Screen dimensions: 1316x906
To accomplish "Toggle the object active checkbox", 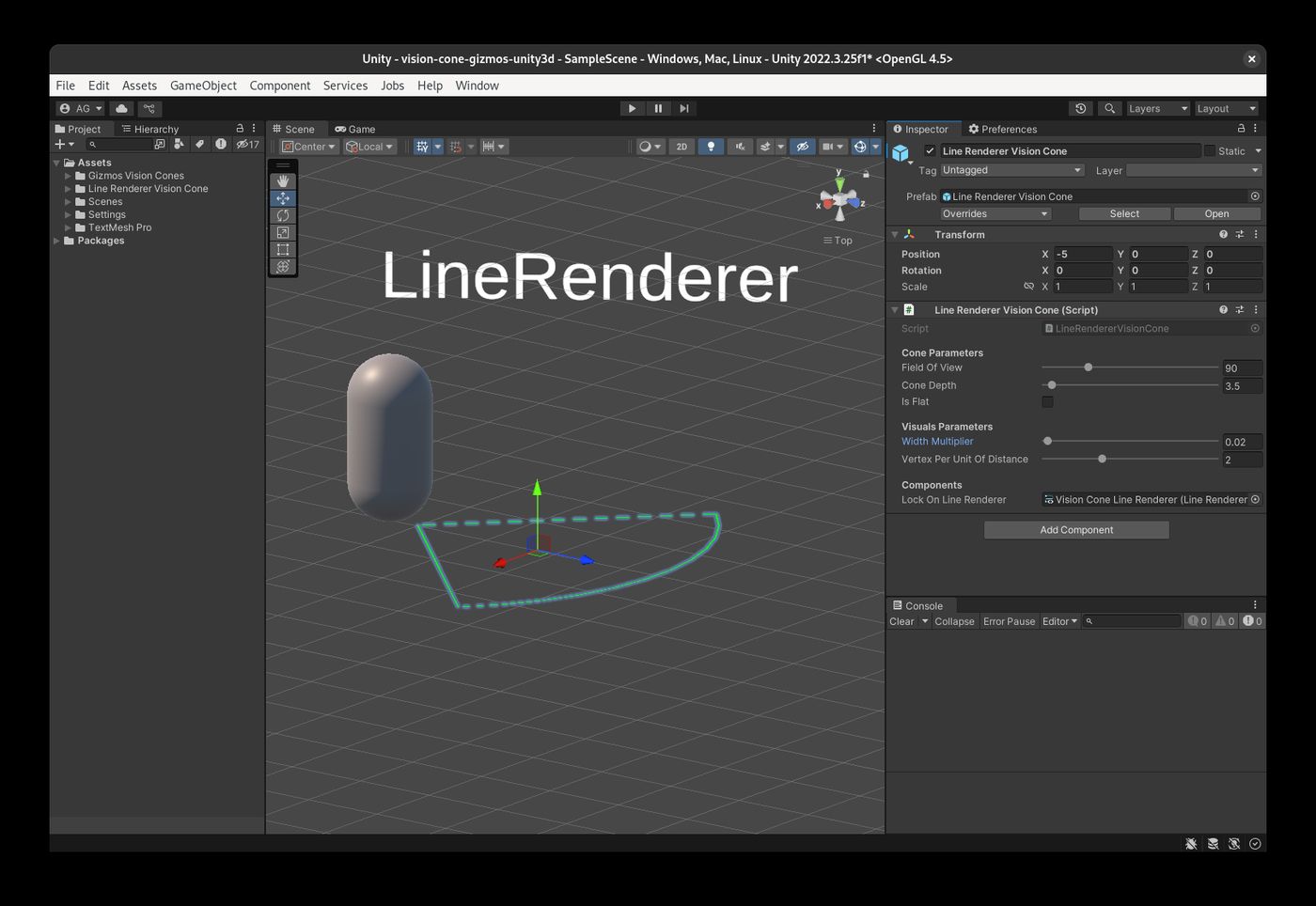I will (x=930, y=150).
